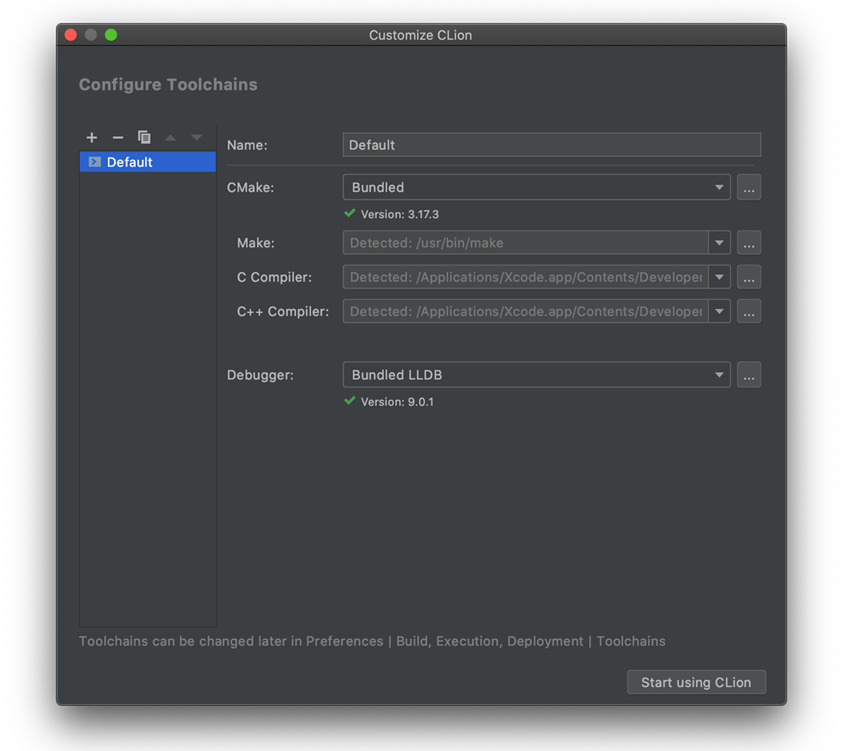
Task: Add a new toolchain with plus icon
Action: (x=92, y=138)
